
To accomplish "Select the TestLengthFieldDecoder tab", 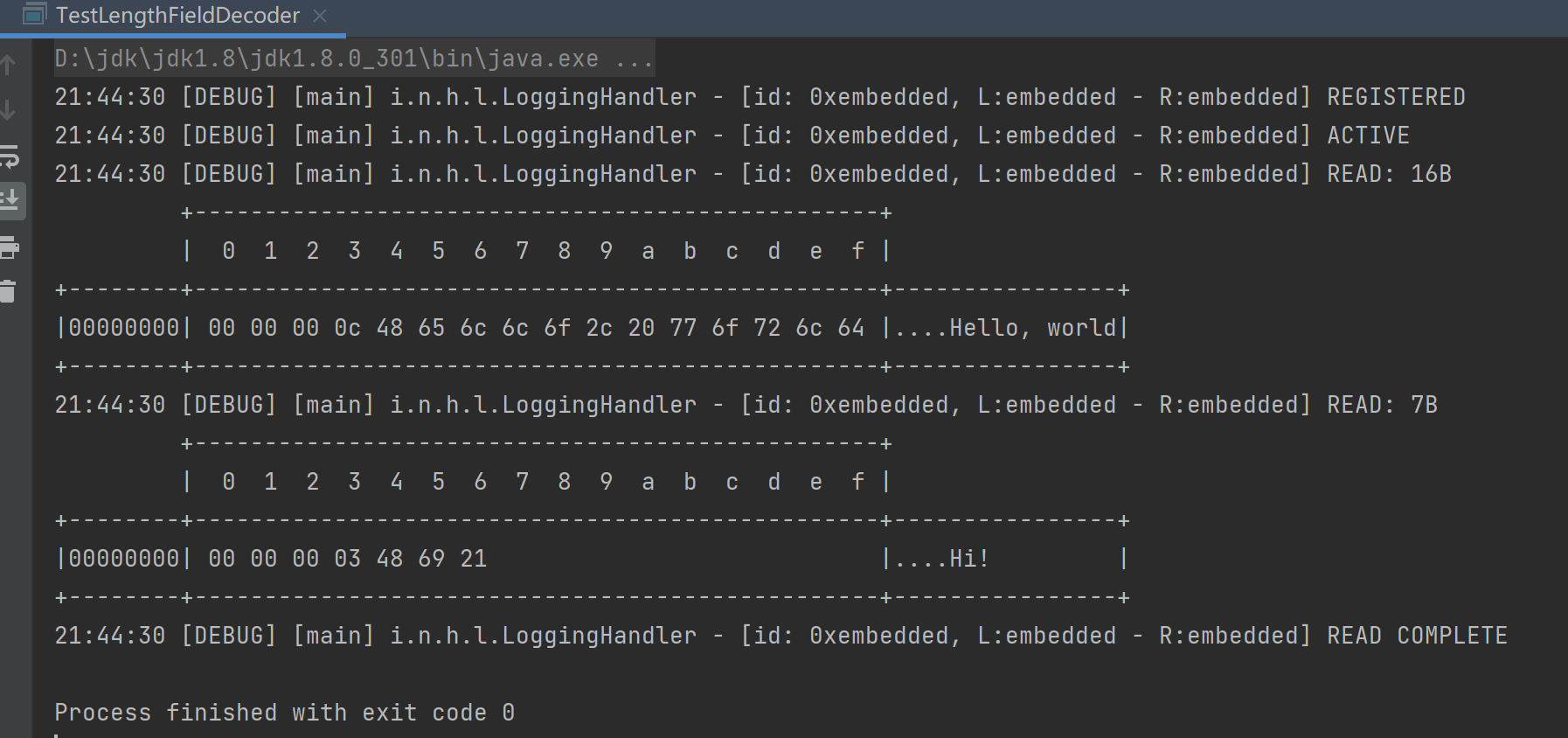I will [177, 16].
